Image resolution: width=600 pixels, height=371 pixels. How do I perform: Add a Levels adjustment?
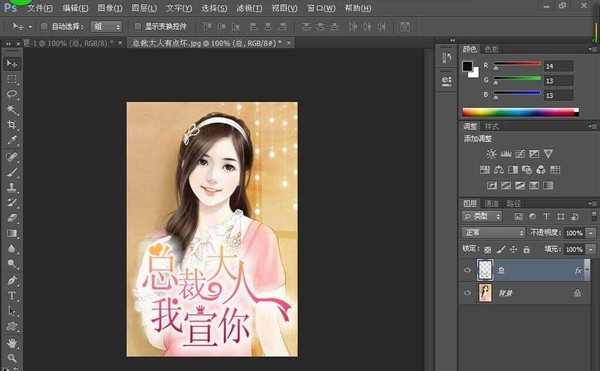click(x=506, y=154)
